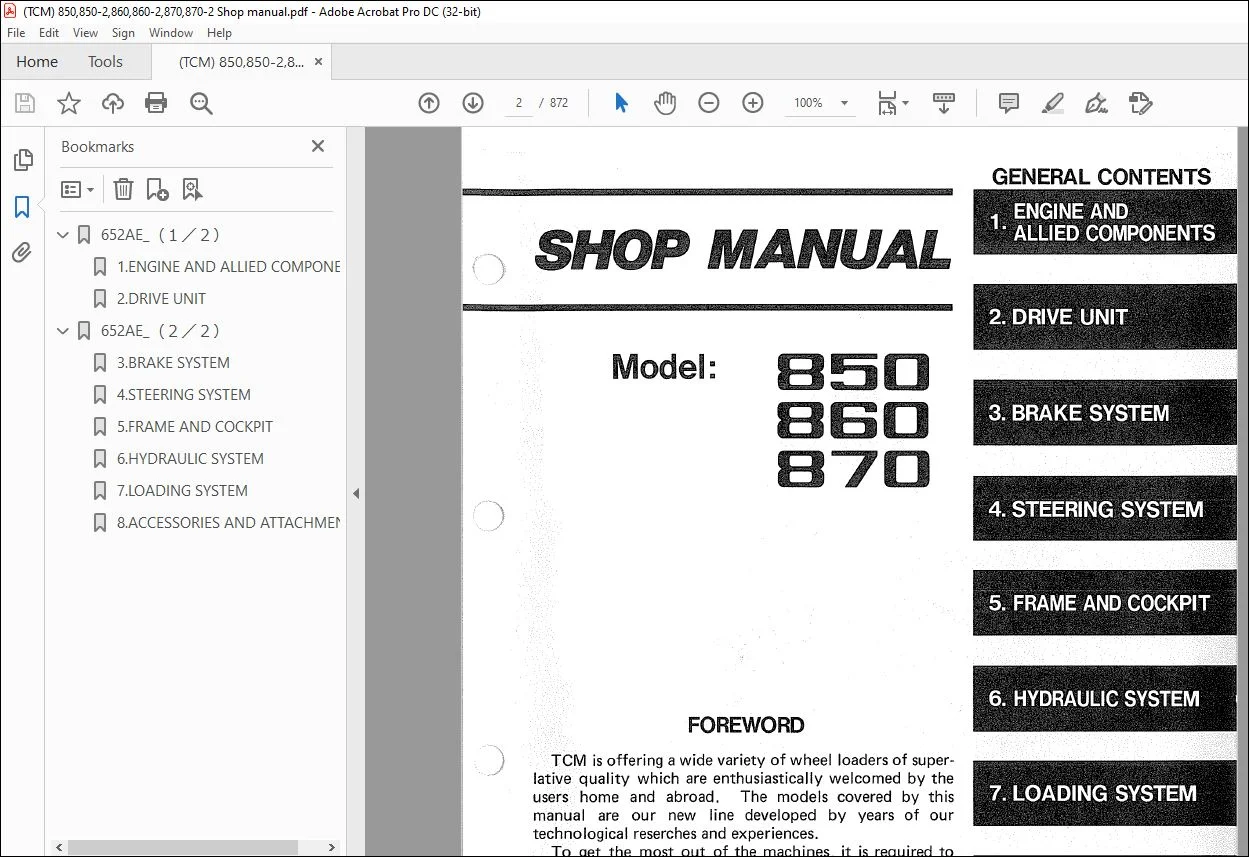The width and height of the screenshot is (1249, 857).
Task: Open Page Thumbnails panel icon
Action: click(22, 160)
